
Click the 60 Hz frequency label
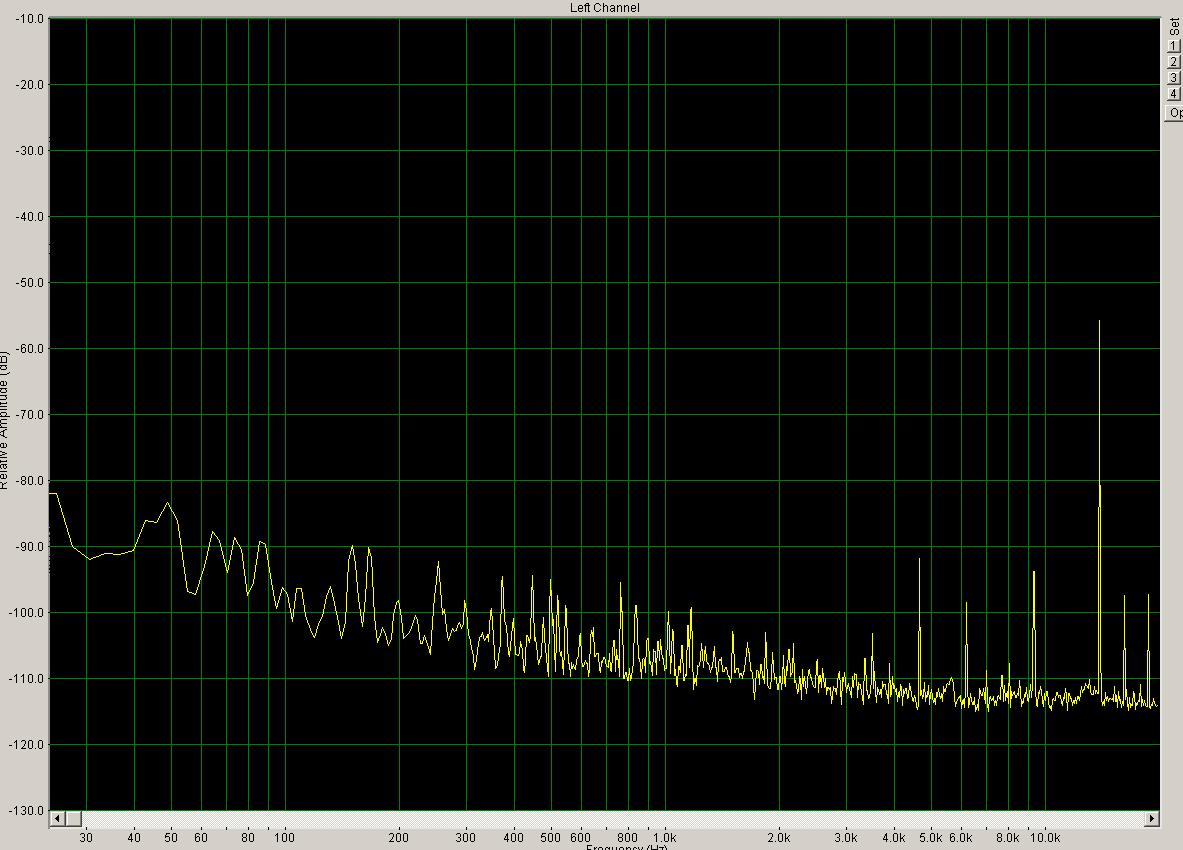[201, 837]
